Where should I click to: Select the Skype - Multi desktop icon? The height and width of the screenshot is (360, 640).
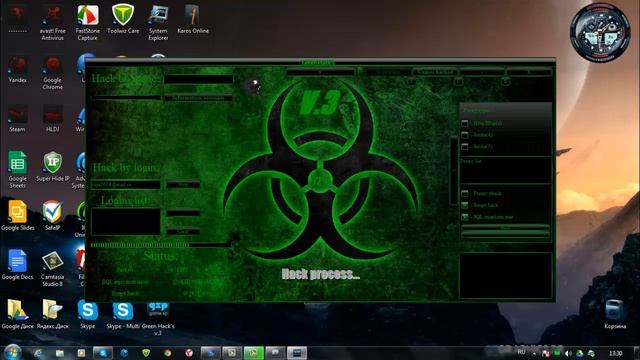click(122, 314)
